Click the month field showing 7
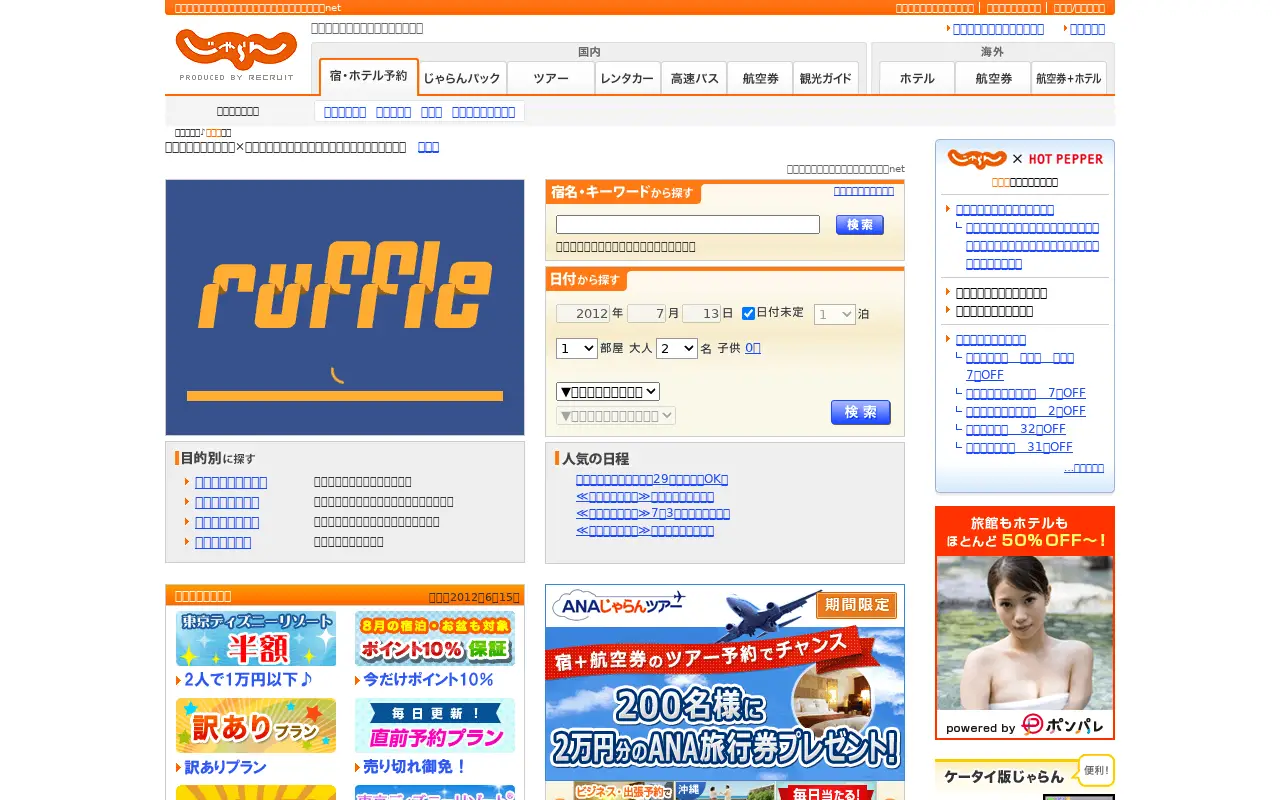This screenshot has height=800, width=1280. coord(647,314)
